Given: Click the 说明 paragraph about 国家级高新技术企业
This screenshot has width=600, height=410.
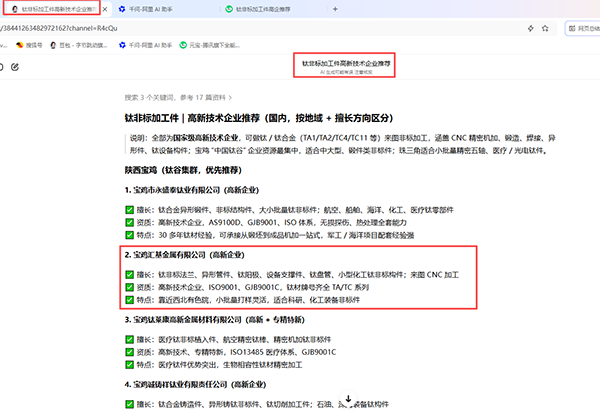Looking at the screenshot, I should point(342,144).
